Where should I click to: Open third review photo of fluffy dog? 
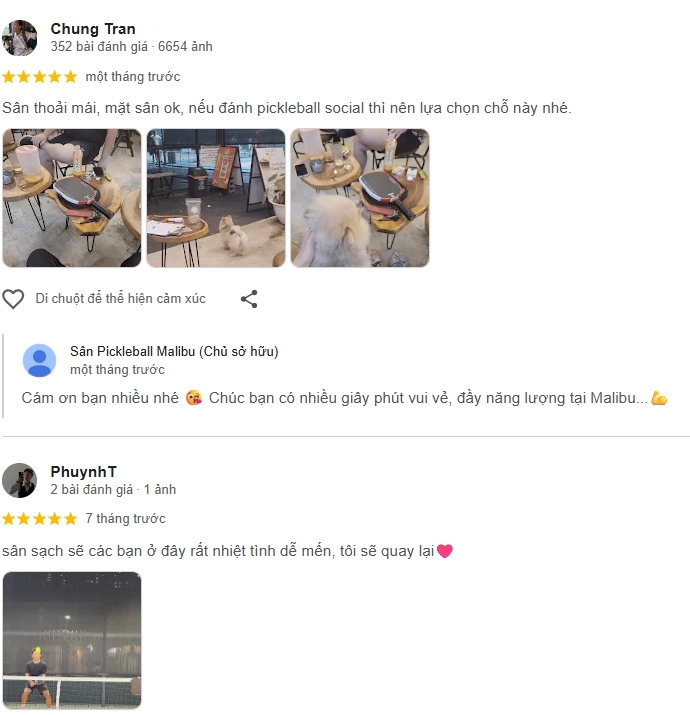click(x=360, y=198)
